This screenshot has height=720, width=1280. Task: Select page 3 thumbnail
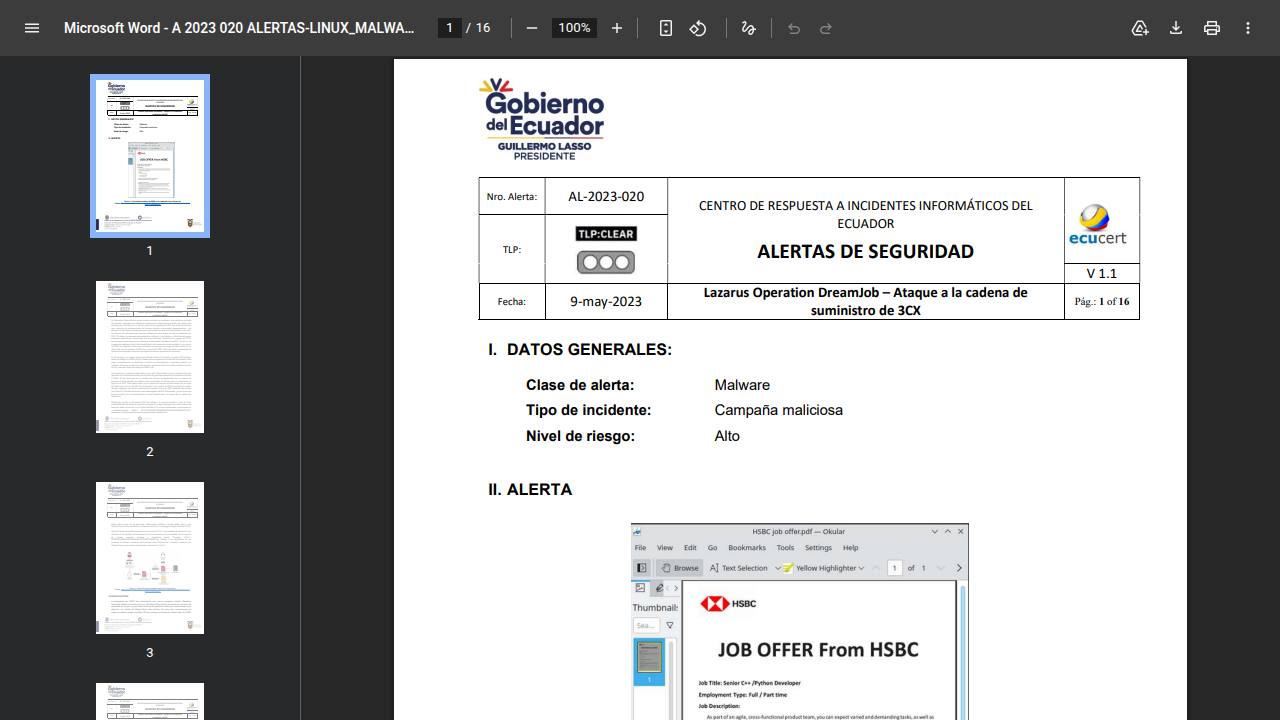150,558
